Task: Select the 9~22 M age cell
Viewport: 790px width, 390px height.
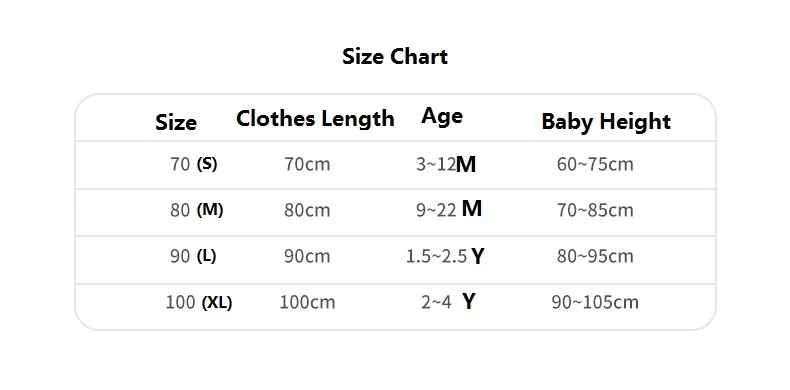Action: tap(449, 209)
